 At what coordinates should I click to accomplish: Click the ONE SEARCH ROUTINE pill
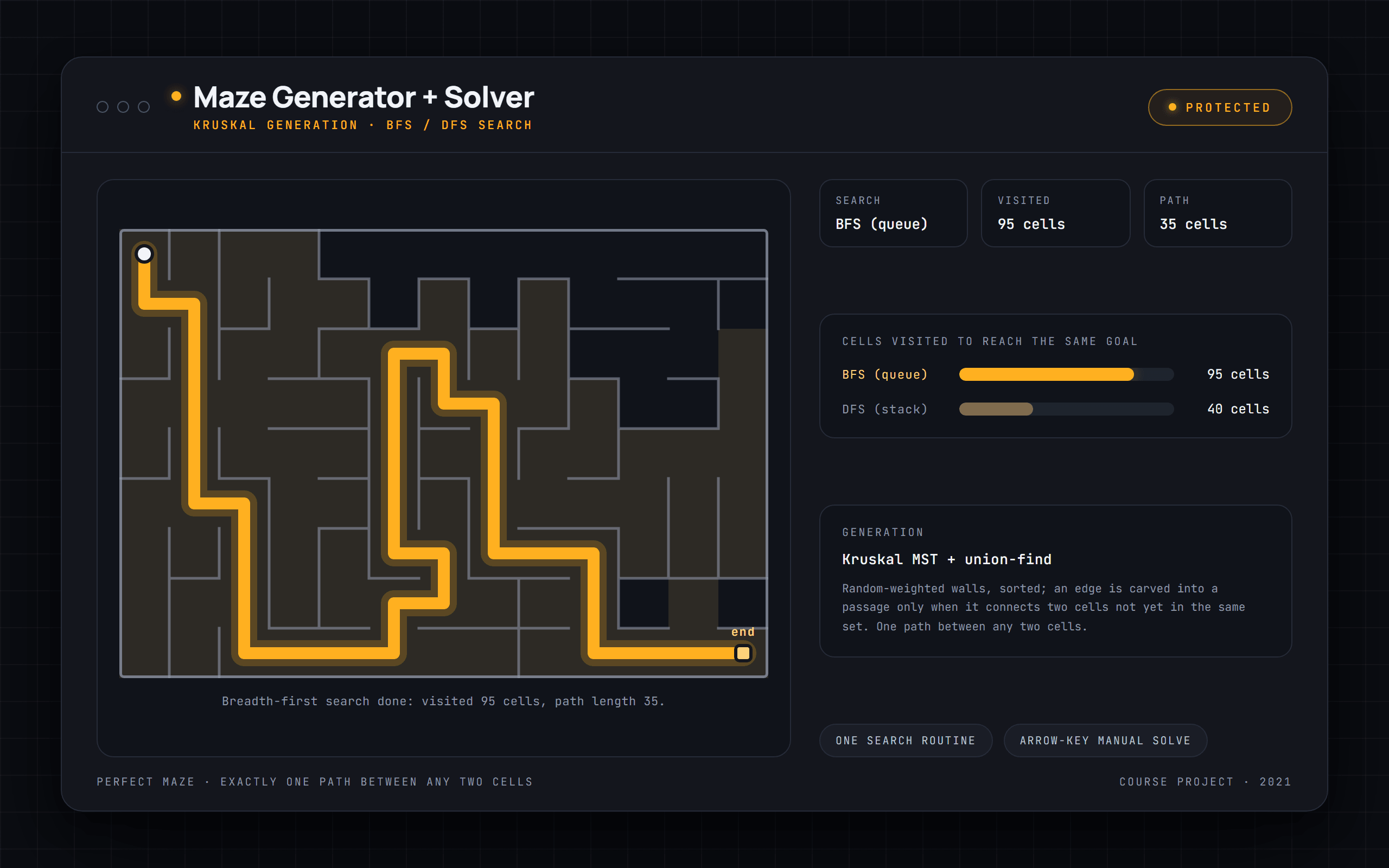pos(906,741)
